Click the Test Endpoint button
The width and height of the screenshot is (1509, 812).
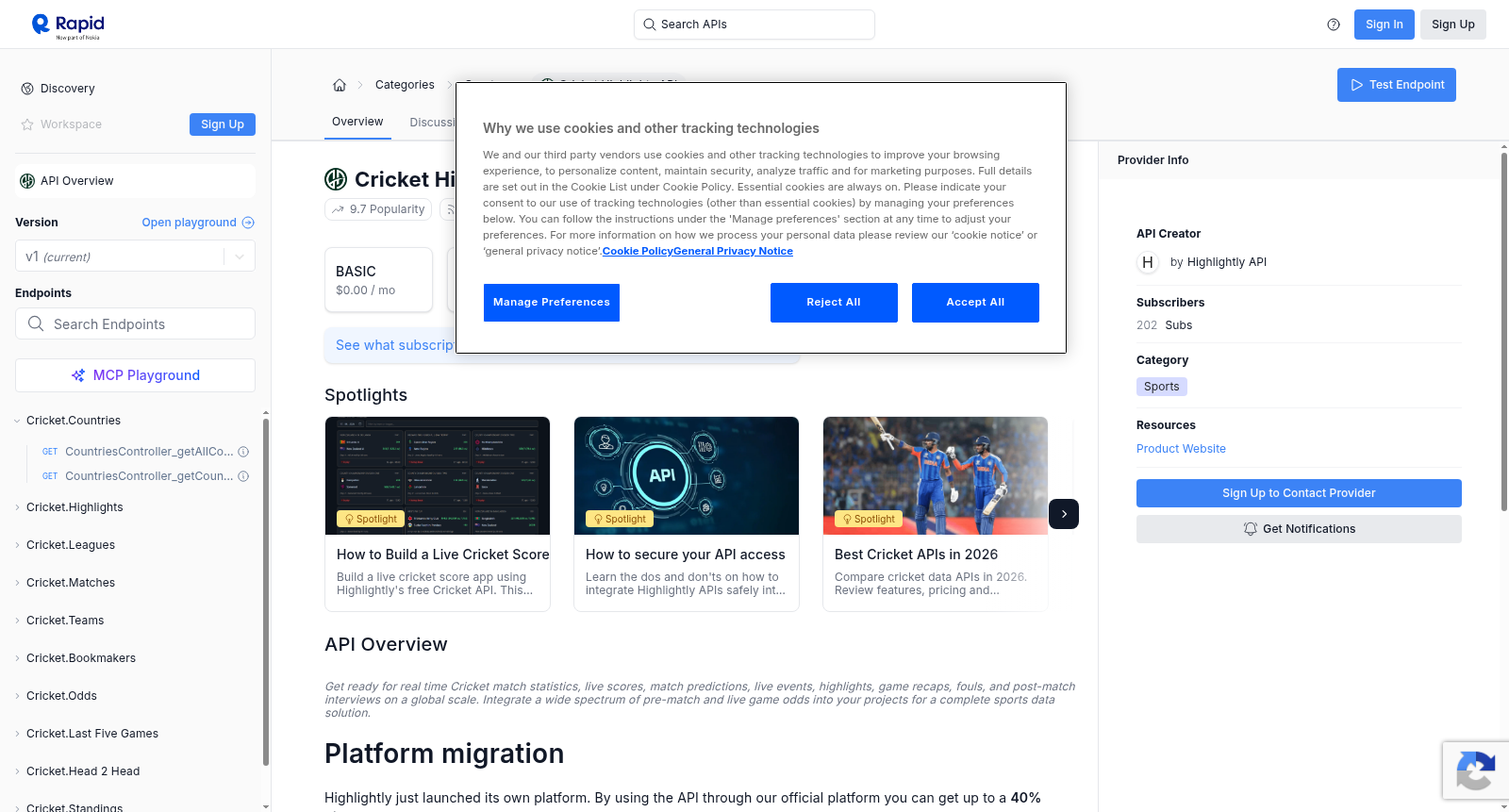[1397, 85]
